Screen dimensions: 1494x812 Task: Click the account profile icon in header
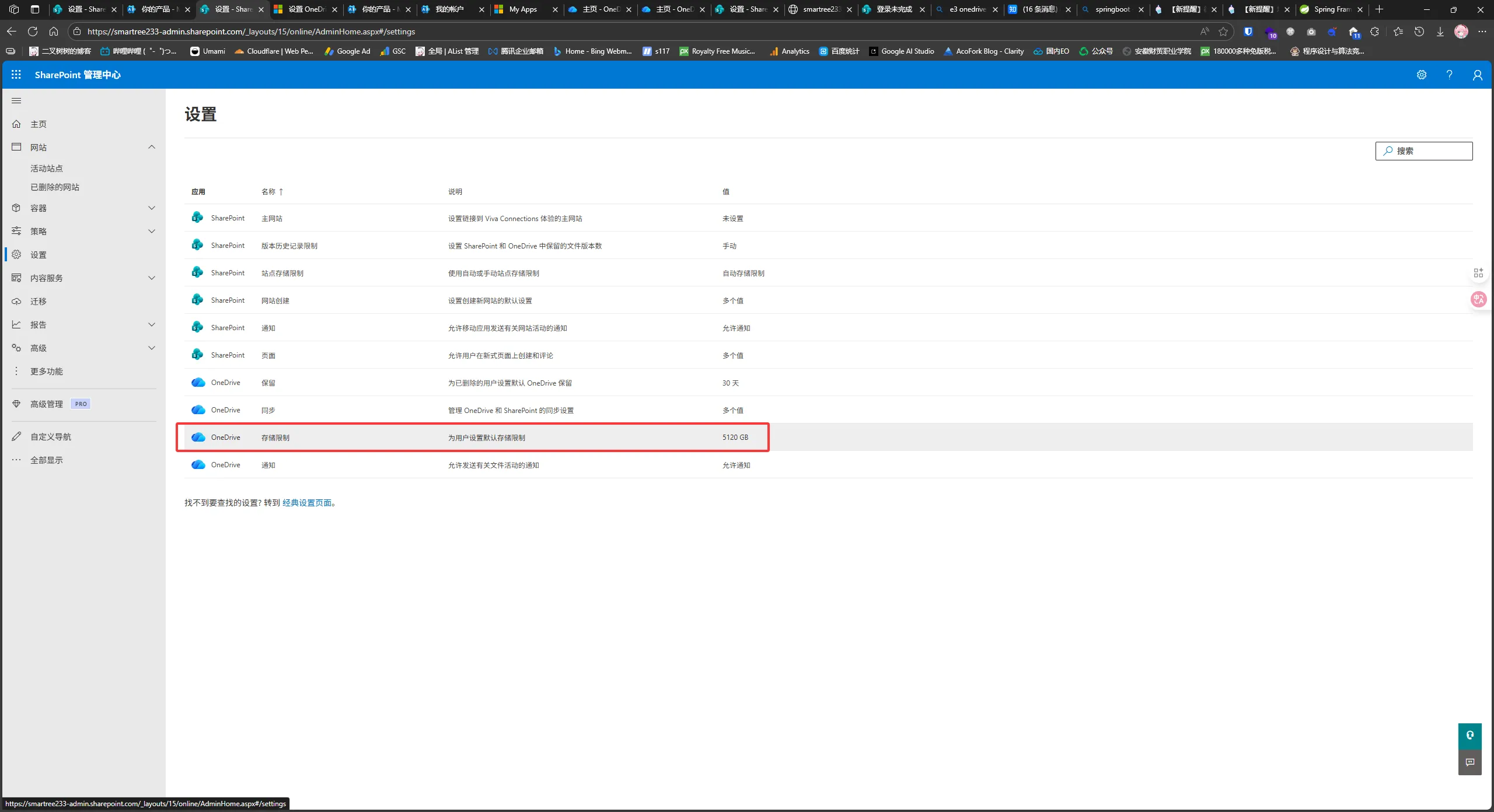pyautogui.click(x=1477, y=75)
